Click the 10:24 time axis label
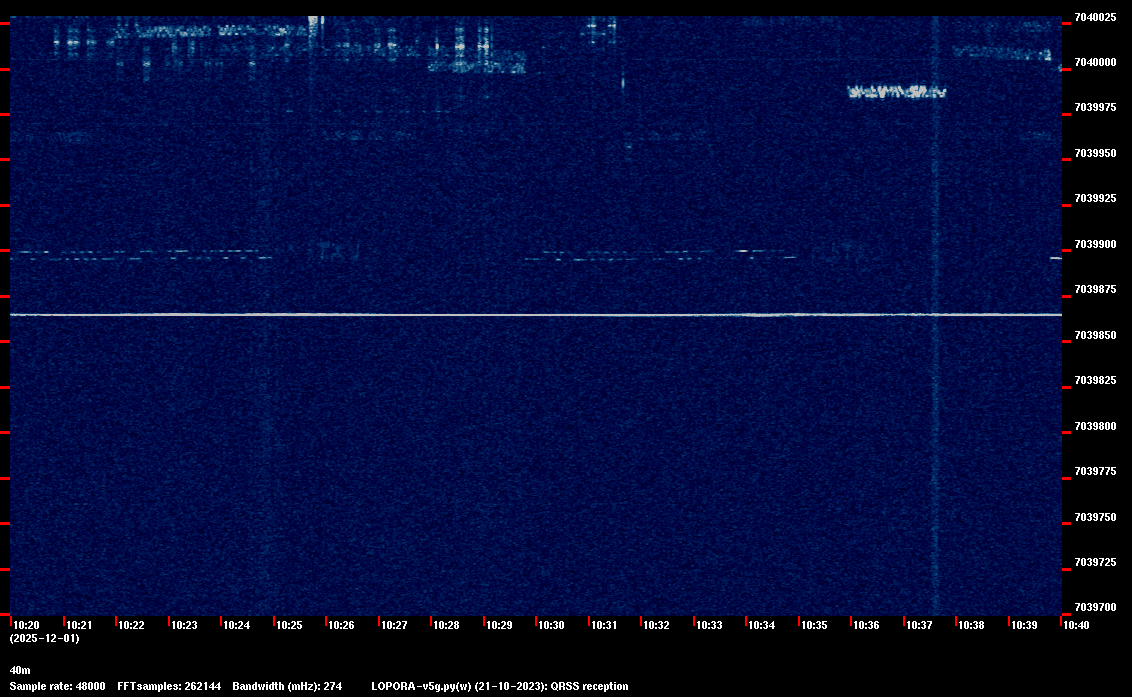Screen dimensions: 1132x697 pyautogui.click(x=237, y=625)
